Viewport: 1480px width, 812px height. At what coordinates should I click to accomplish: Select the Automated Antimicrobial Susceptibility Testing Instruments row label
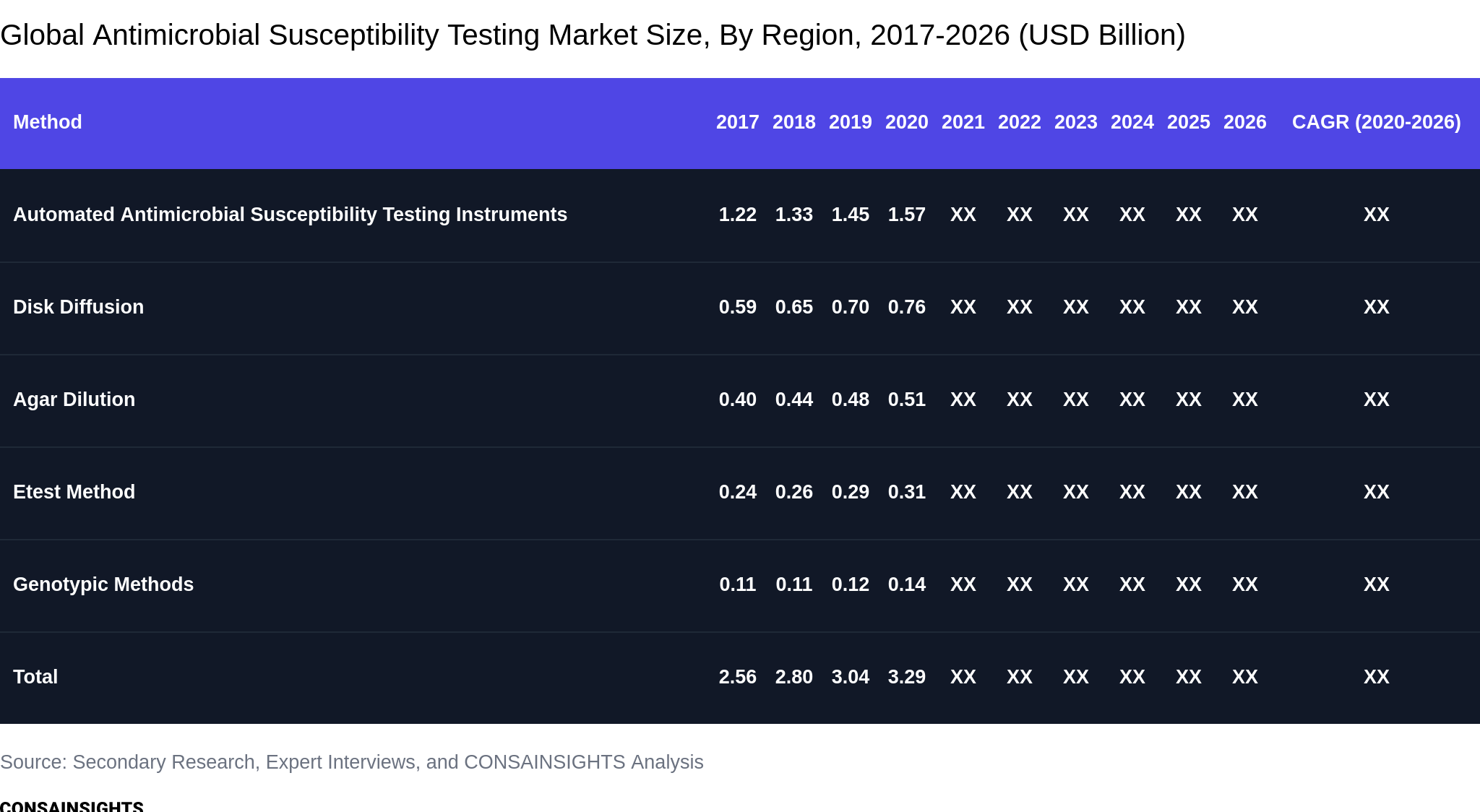tap(290, 215)
